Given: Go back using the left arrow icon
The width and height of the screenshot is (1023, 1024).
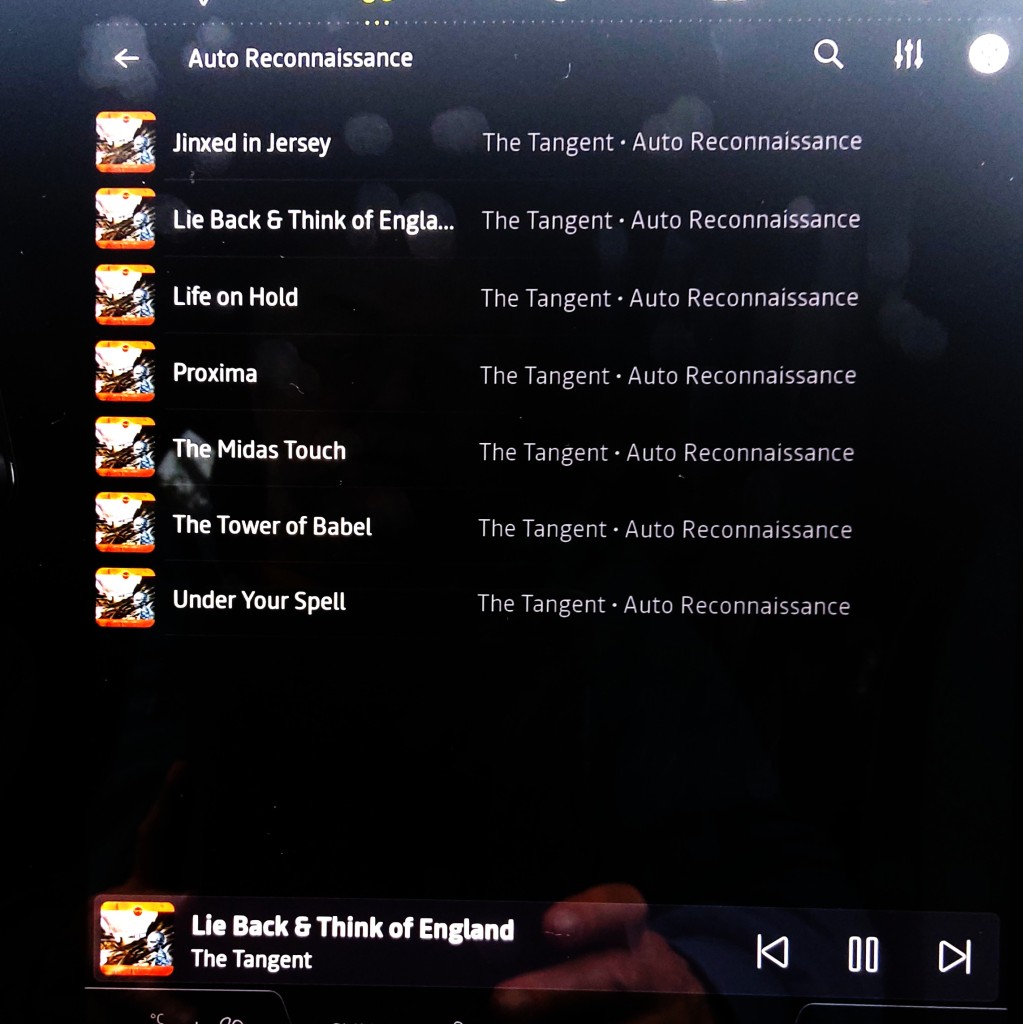Looking at the screenshot, I should [126, 58].
